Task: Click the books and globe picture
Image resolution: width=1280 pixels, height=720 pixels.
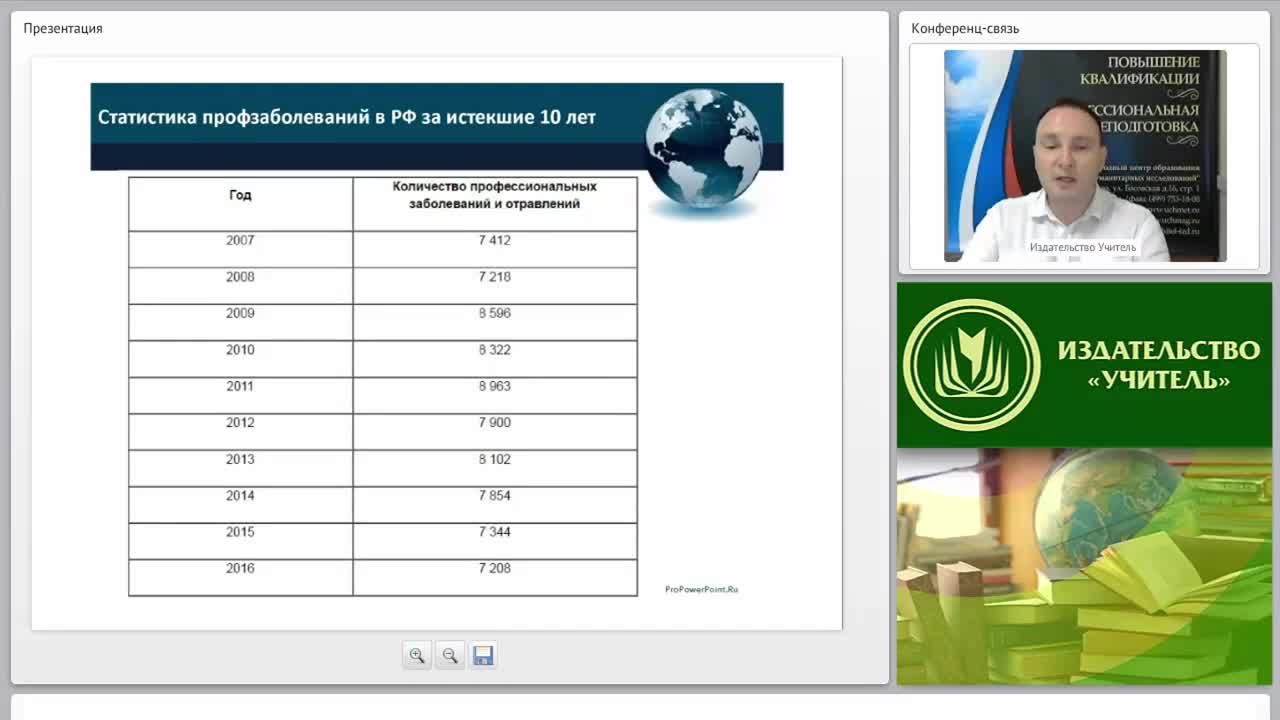Action: coord(1084,566)
